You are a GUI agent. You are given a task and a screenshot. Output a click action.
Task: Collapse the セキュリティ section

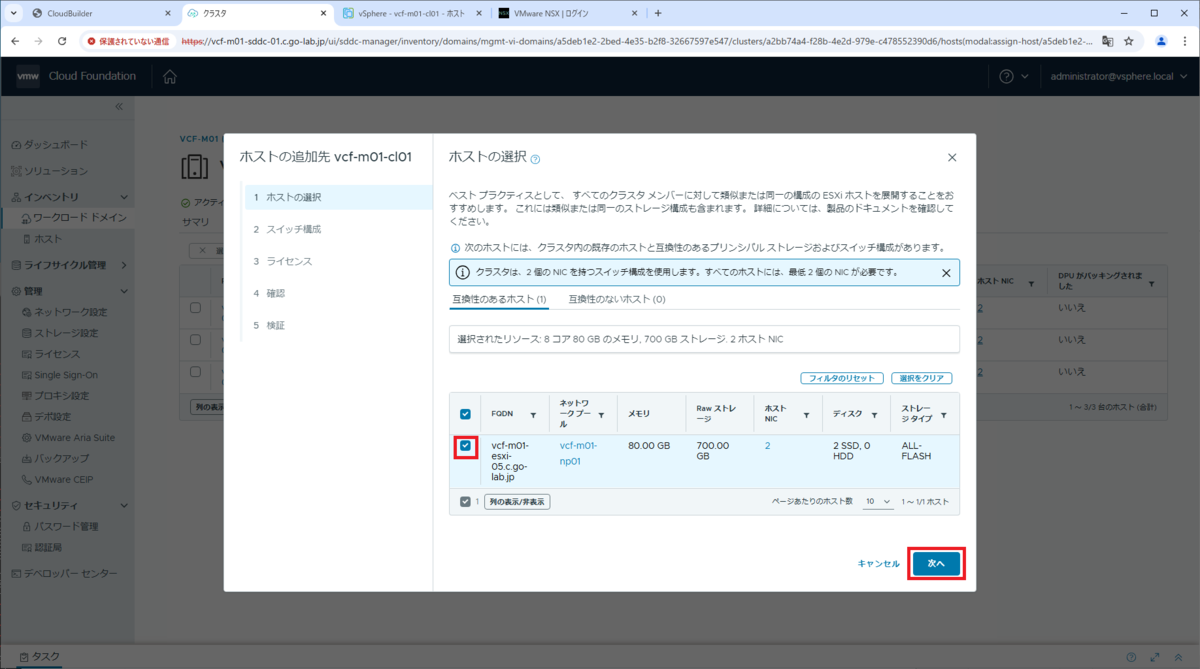(124, 505)
